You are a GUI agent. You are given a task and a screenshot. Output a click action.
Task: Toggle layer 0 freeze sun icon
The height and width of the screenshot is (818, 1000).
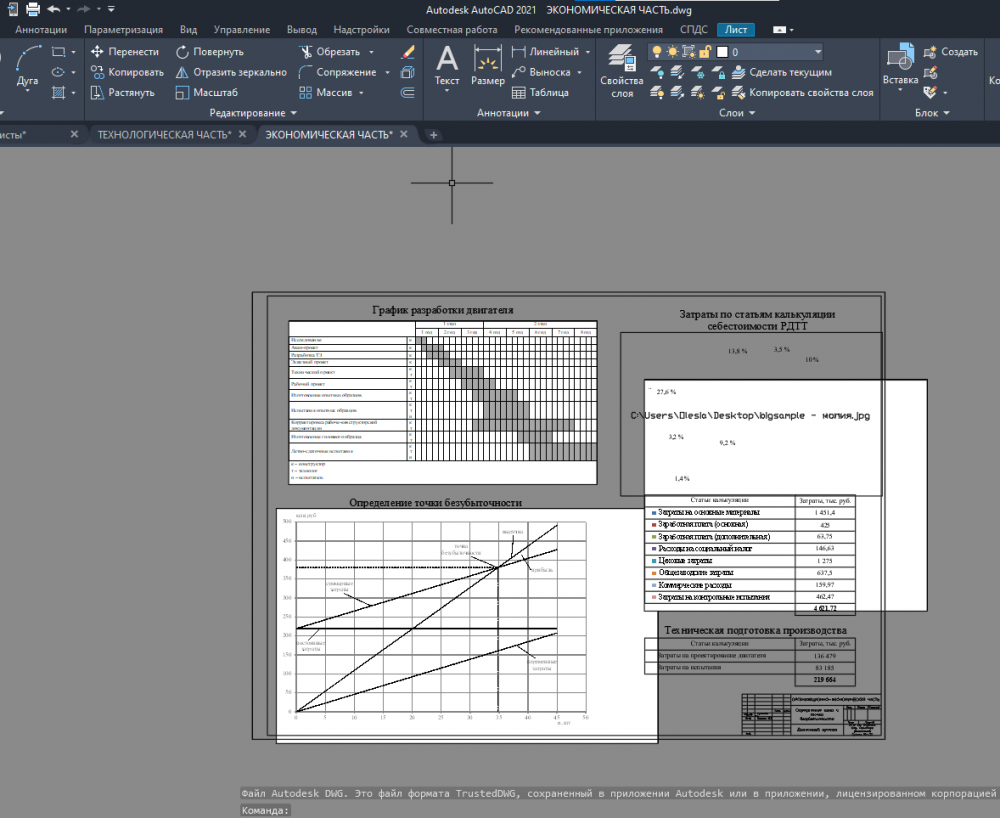pyautogui.click(x=672, y=52)
